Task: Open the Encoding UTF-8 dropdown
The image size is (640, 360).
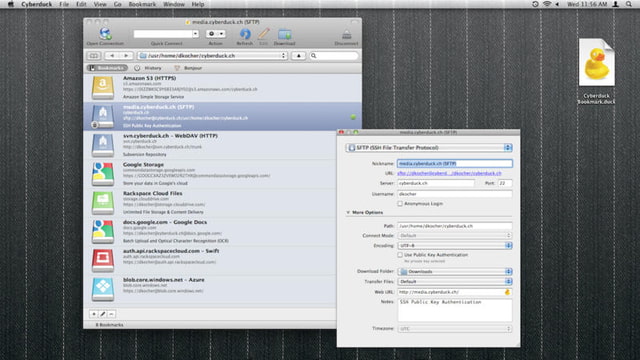Action: tap(455, 246)
